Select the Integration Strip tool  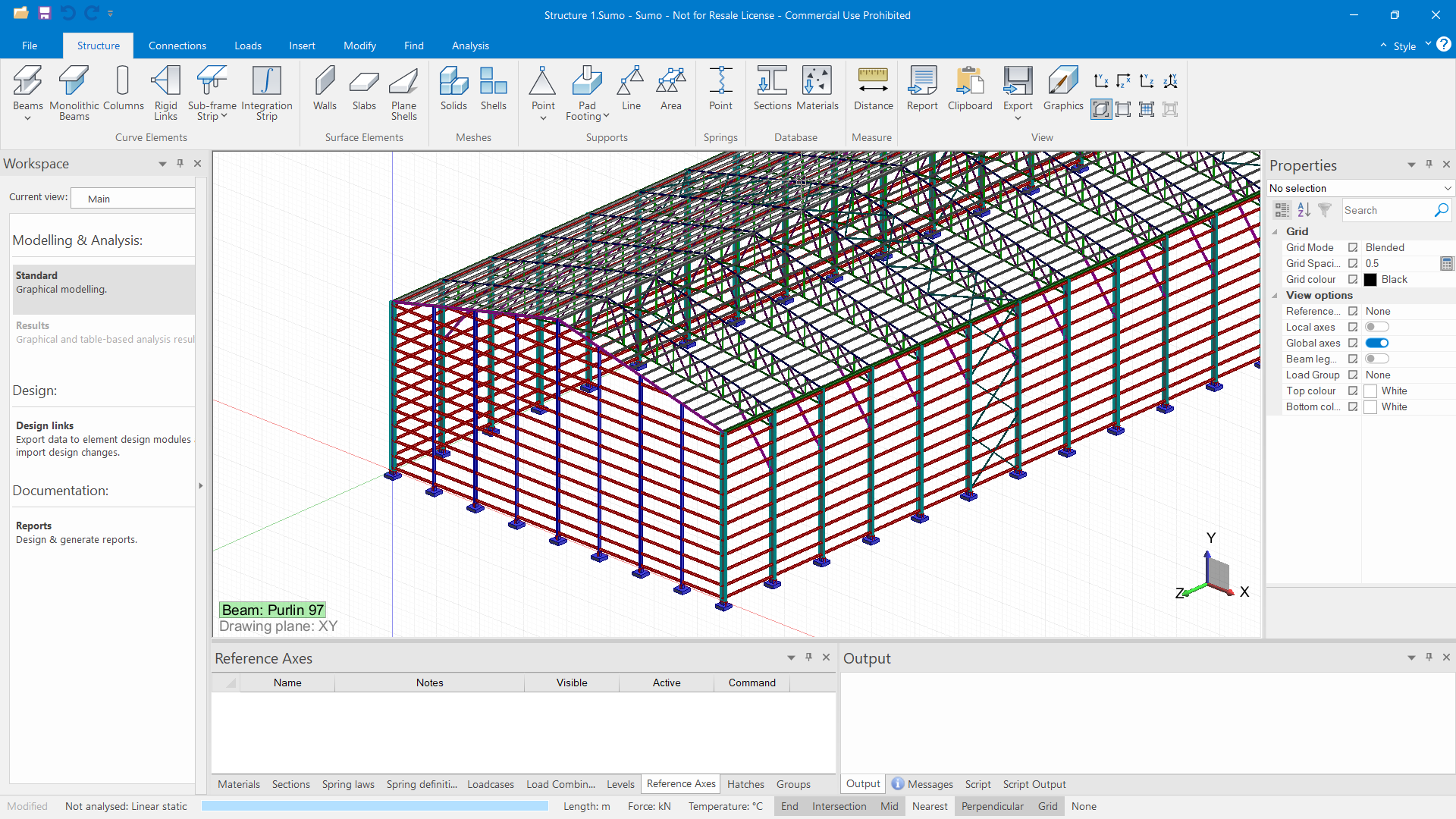[267, 89]
